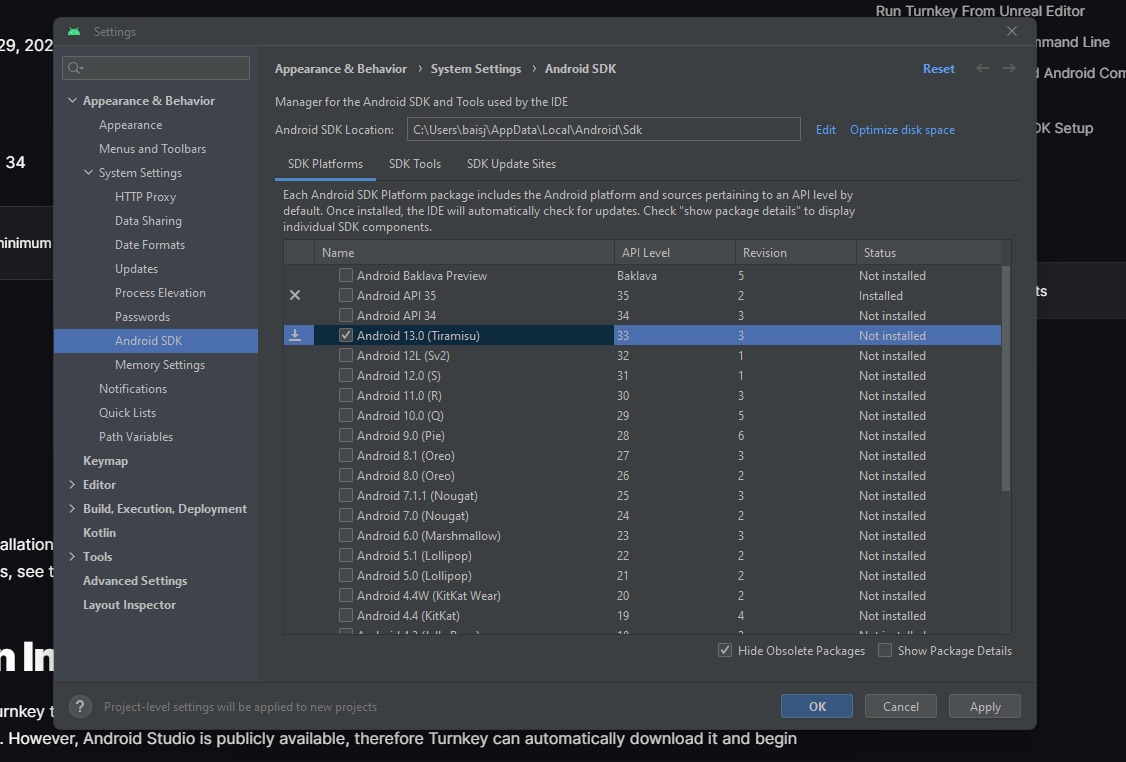
Task: Click the forward navigation arrow
Action: tap(1009, 68)
